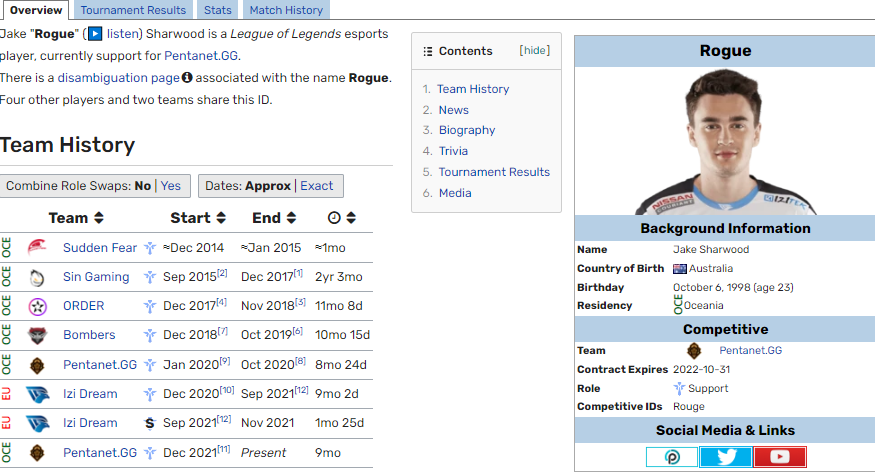
Task: Click support role icon in Sudden Fear row
Action: point(150,248)
